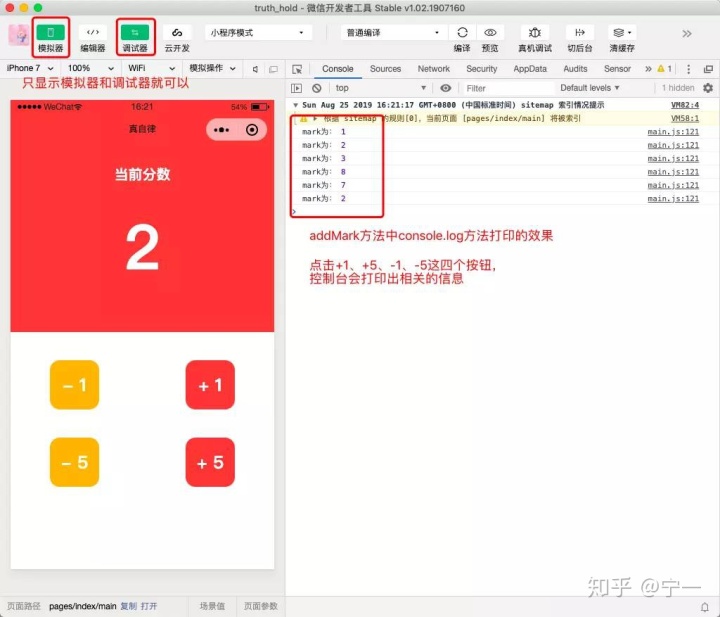Open the 小程序模式 mode dropdown
720x617 pixels.
click(x=258, y=33)
